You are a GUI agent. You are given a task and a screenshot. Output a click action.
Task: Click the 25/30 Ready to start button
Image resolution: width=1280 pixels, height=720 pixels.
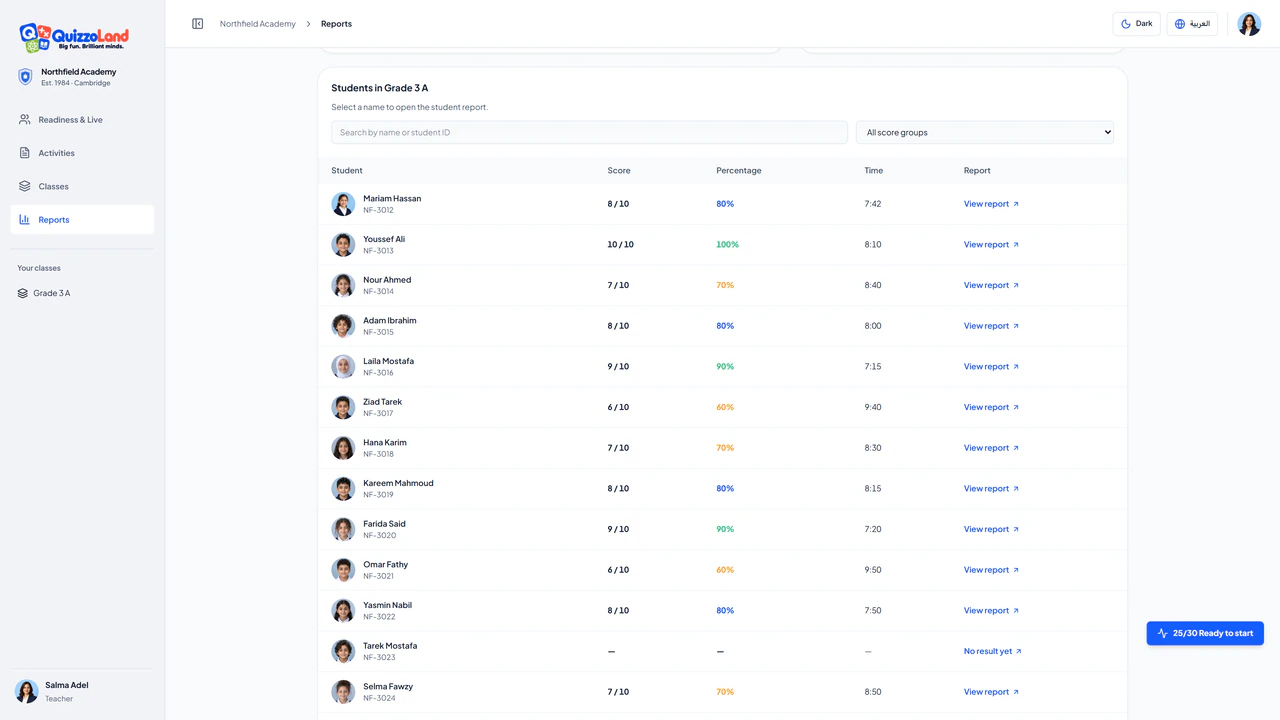coord(1205,633)
